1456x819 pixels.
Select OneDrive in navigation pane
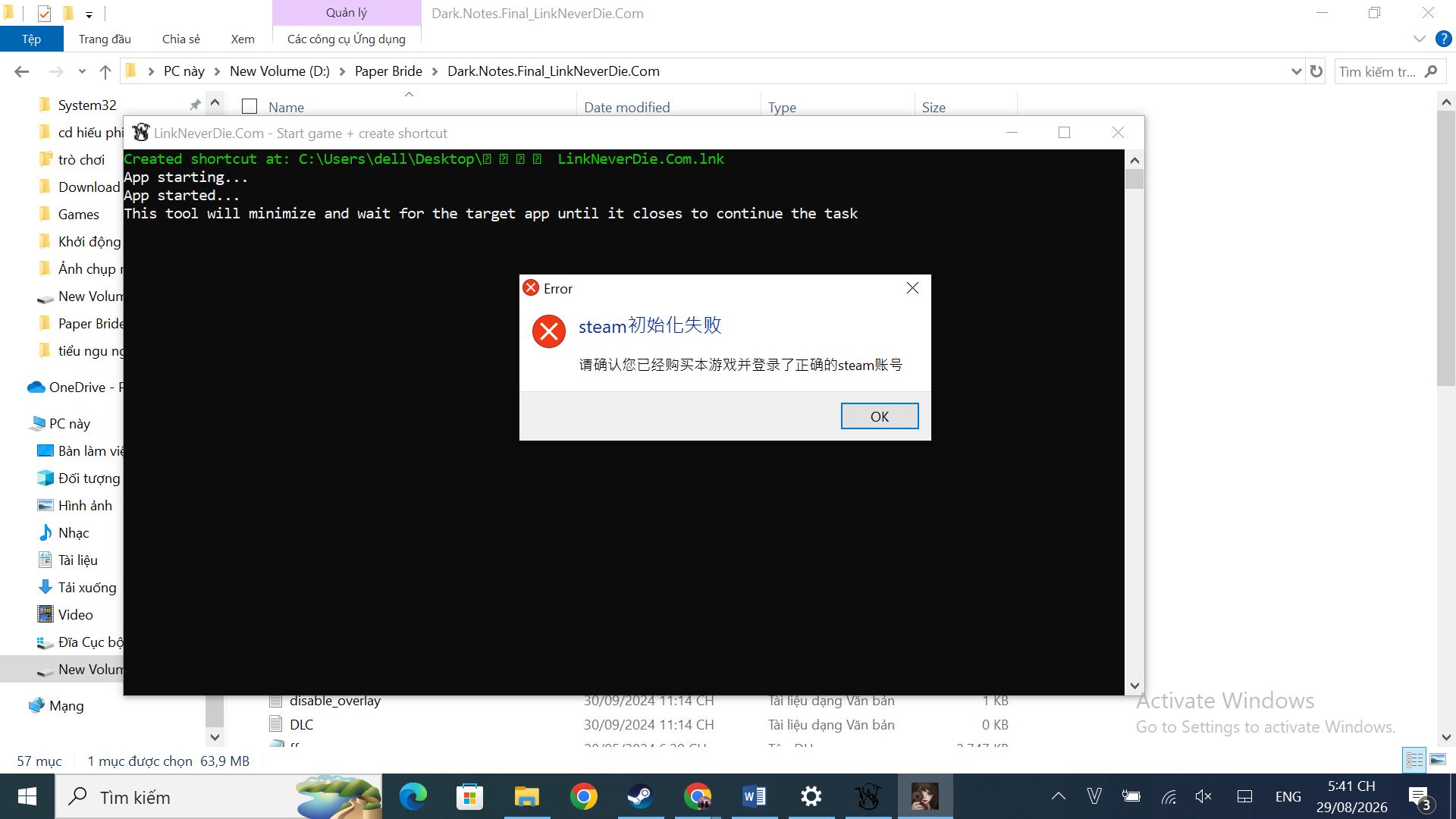(x=76, y=387)
